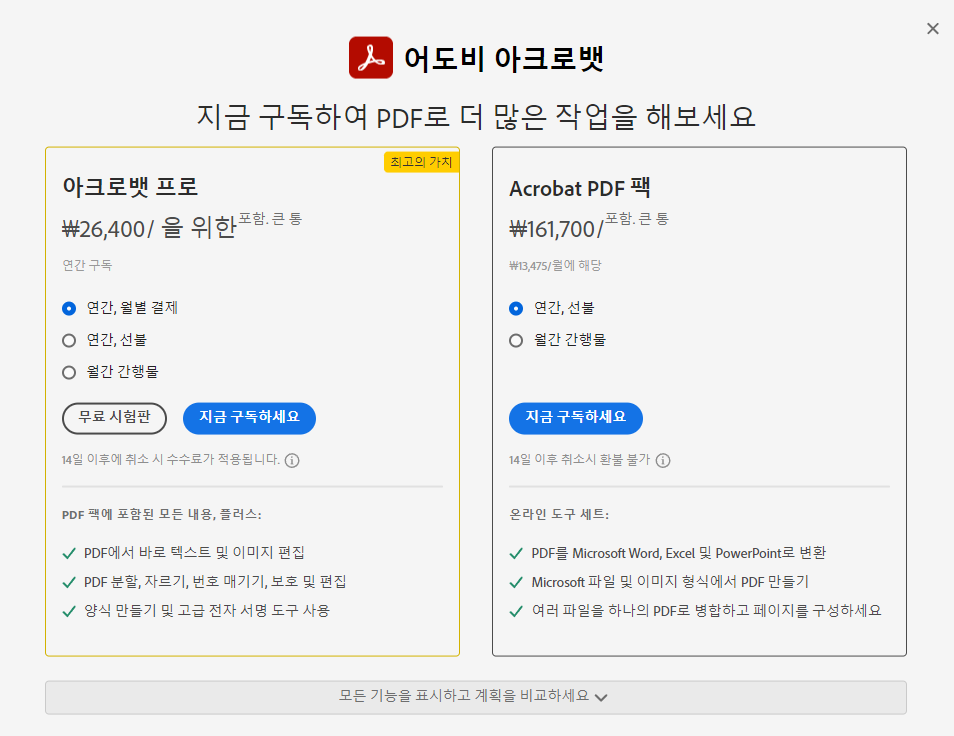The width and height of the screenshot is (954, 736).
Task: Click the yellow 최고의 가치 badge
Action: coord(423,161)
